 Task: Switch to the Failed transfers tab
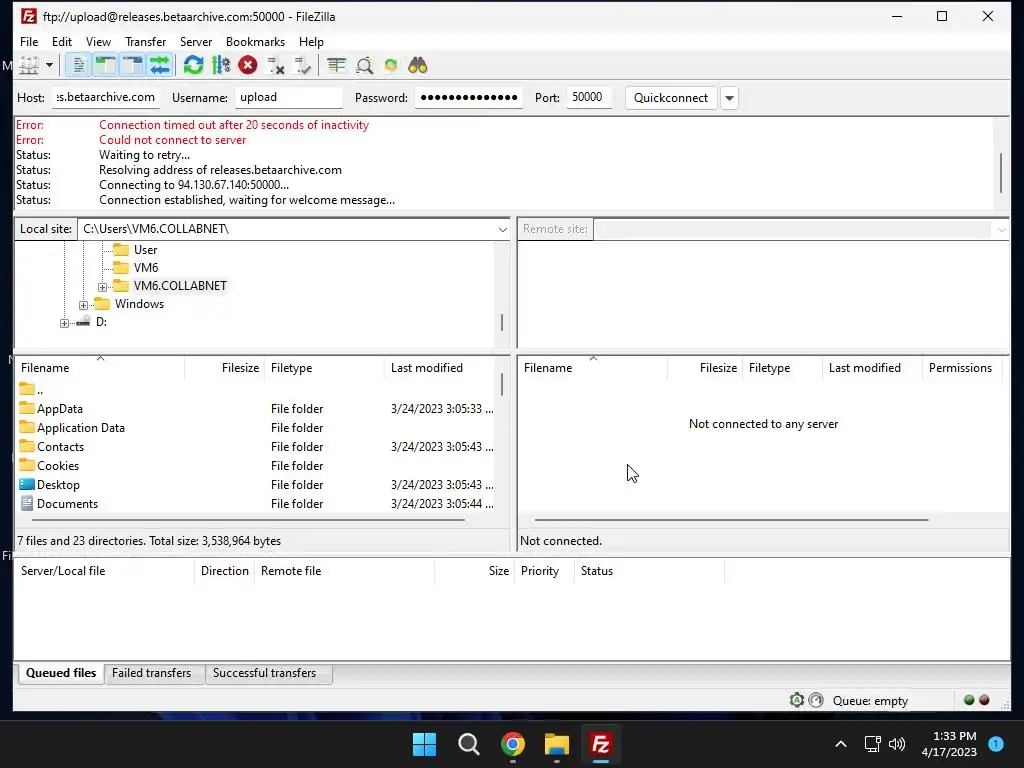pyautogui.click(x=152, y=673)
